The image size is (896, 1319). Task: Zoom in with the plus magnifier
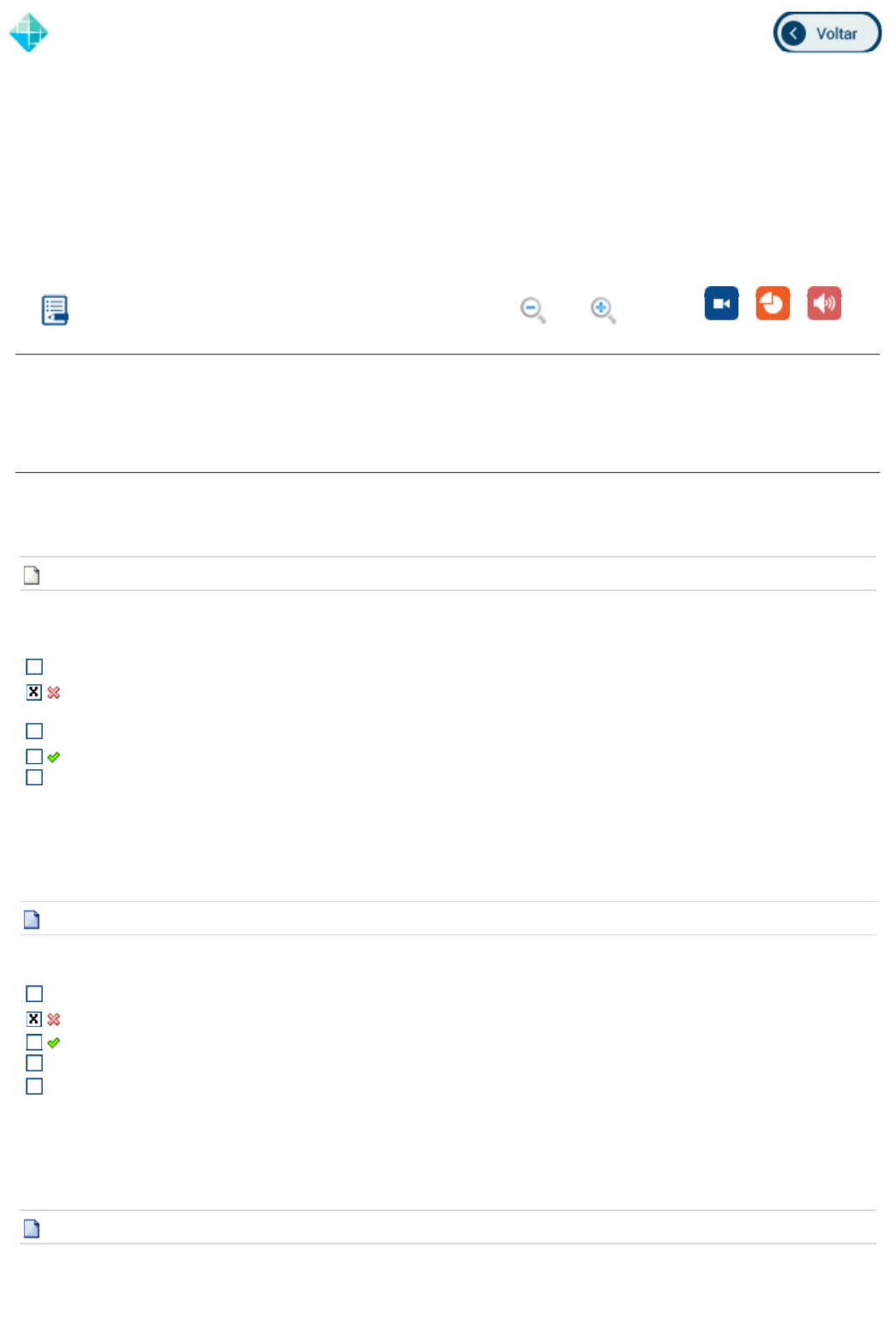pos(603,310)
